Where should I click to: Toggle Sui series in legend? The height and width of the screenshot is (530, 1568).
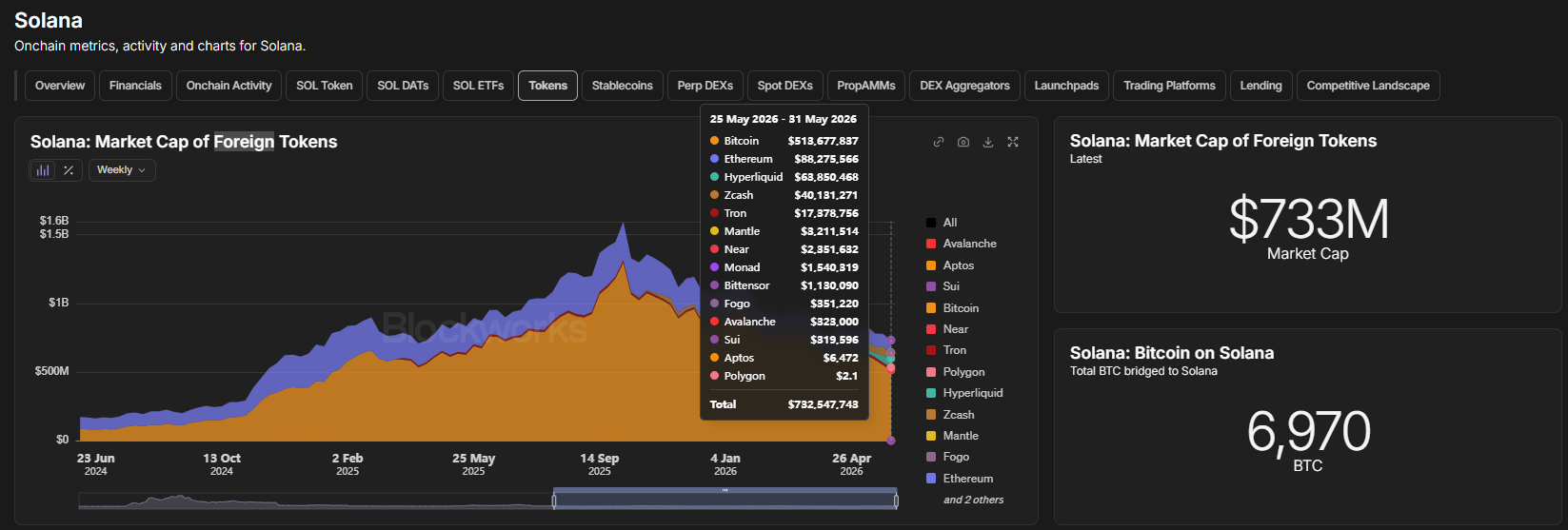point(943,286)
